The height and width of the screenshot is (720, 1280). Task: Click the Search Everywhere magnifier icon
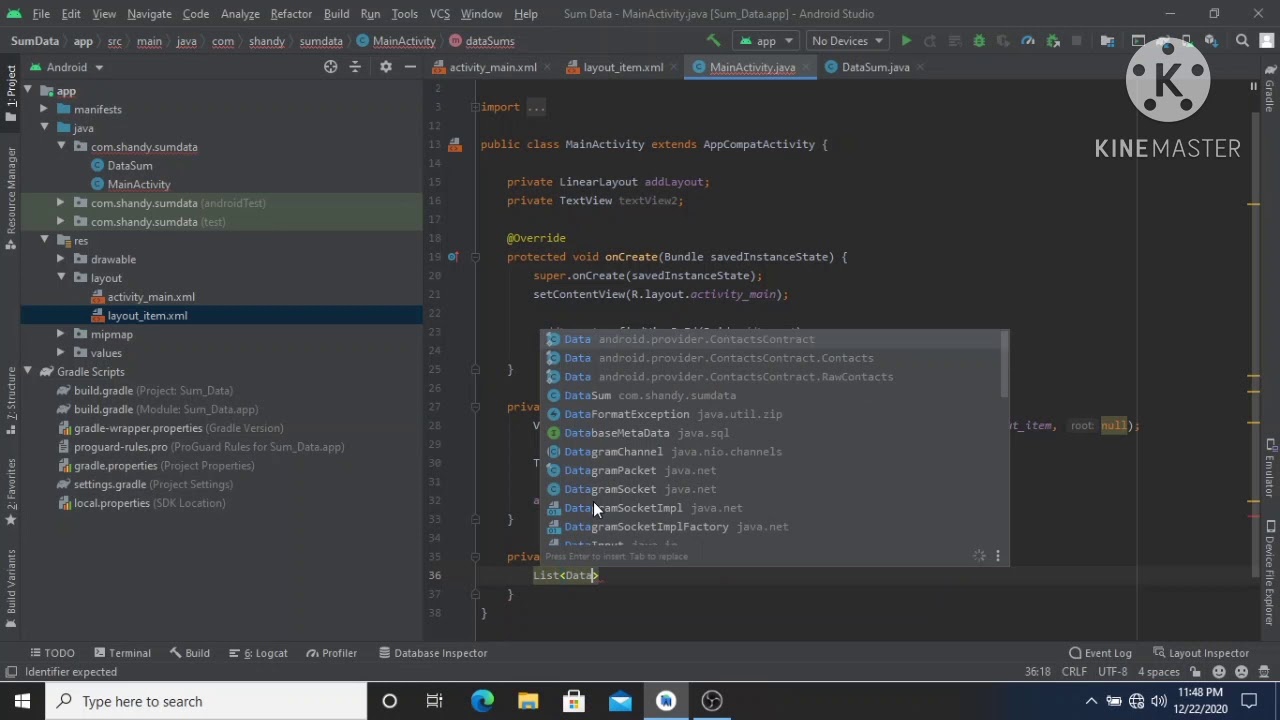tap(1242, 41)
